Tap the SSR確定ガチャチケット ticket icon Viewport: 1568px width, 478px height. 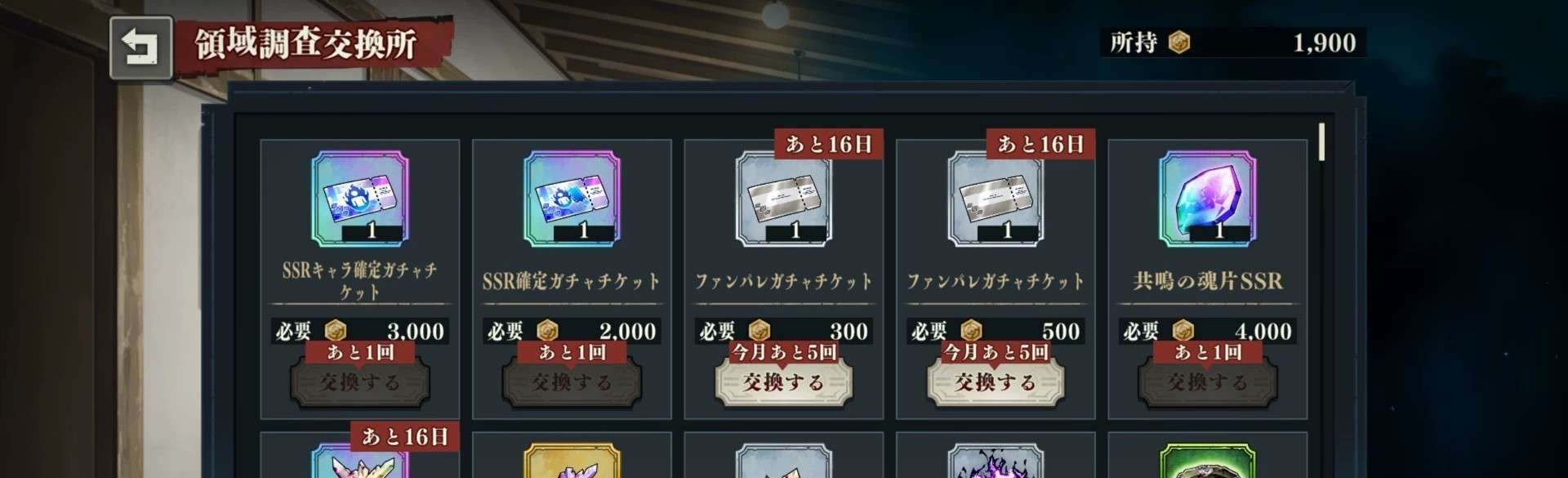(x=572, y=199)
